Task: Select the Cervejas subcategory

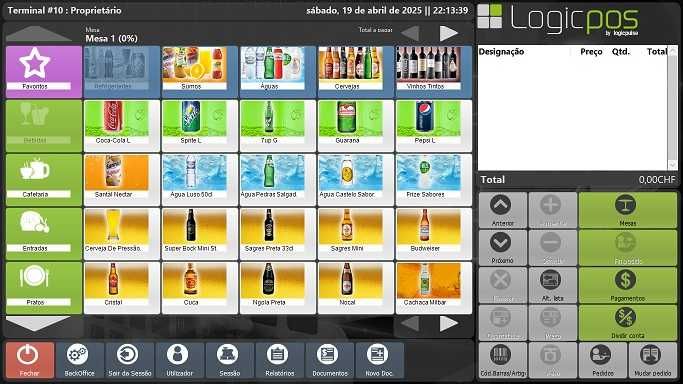Action: point(355,72)
